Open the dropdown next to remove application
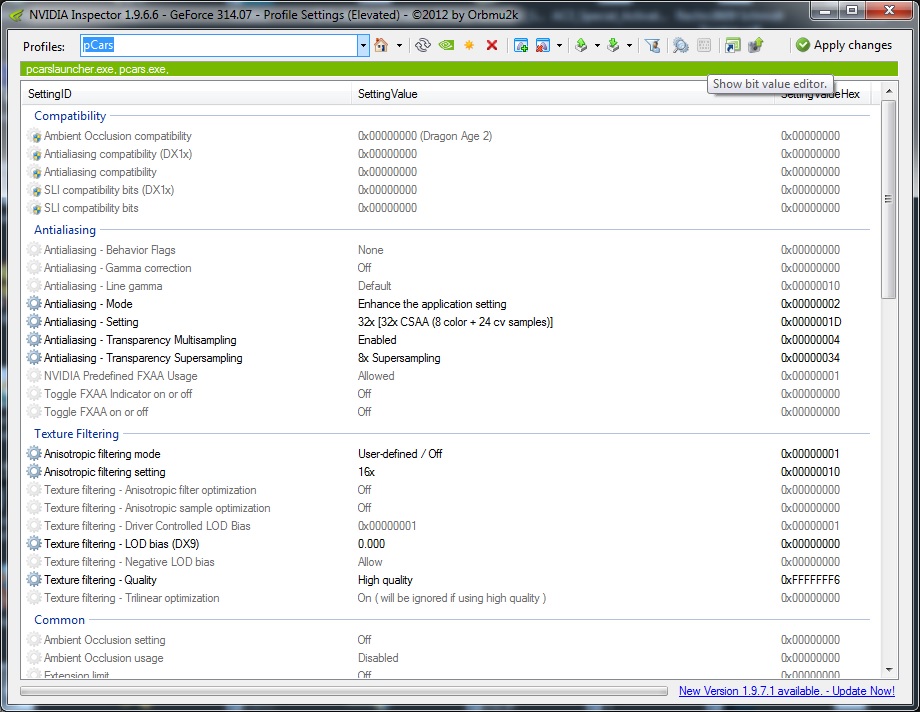This screenshot has width=920, height=712. click(x=559, y=45)
